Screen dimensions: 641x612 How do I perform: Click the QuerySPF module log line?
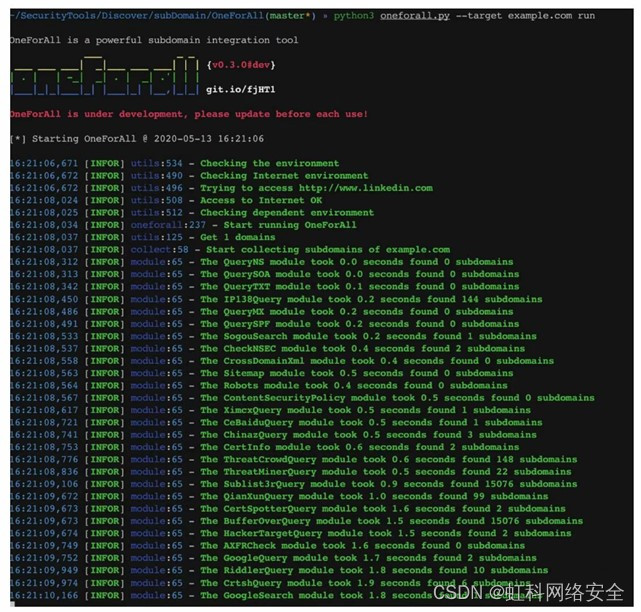(x=264, y=324)
